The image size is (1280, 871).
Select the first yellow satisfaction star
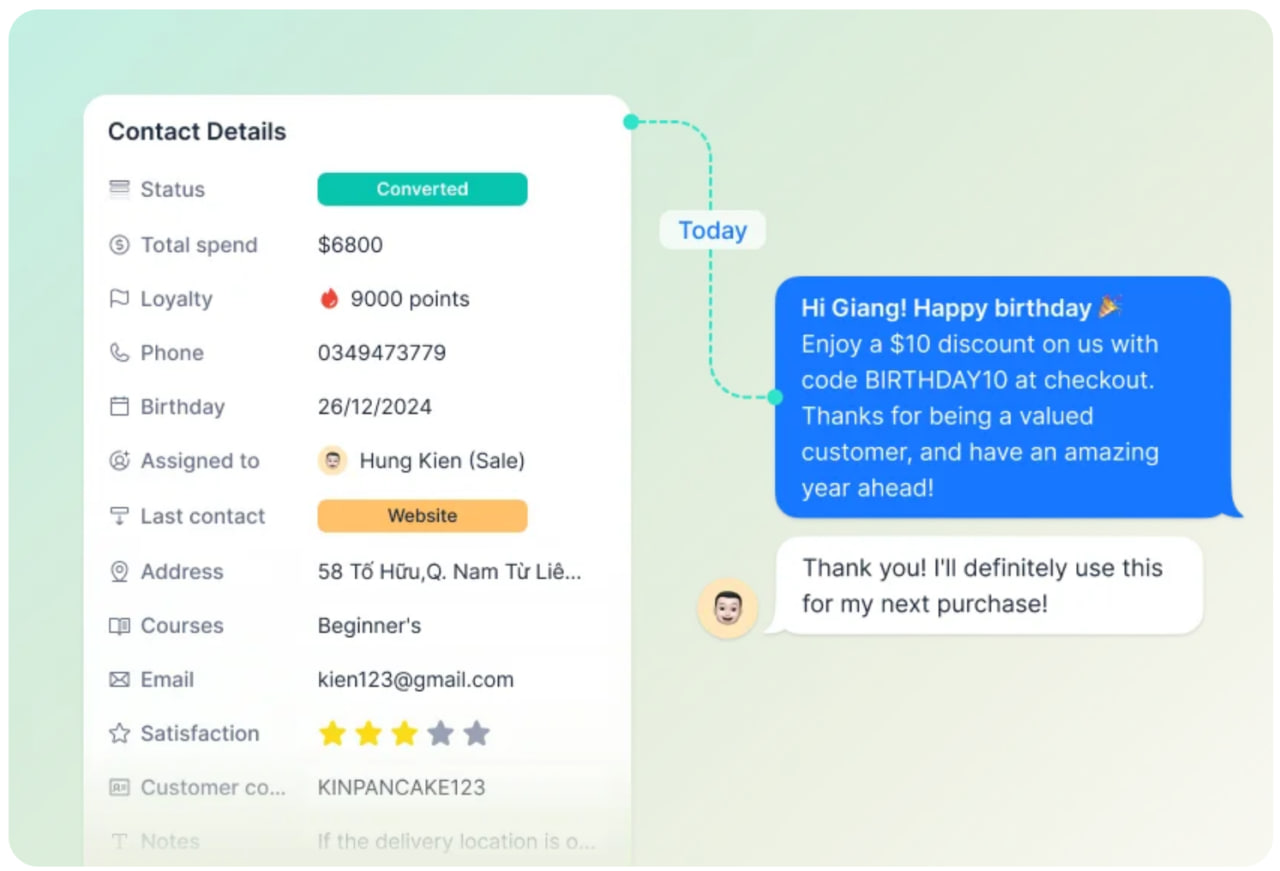coord(332,734)
